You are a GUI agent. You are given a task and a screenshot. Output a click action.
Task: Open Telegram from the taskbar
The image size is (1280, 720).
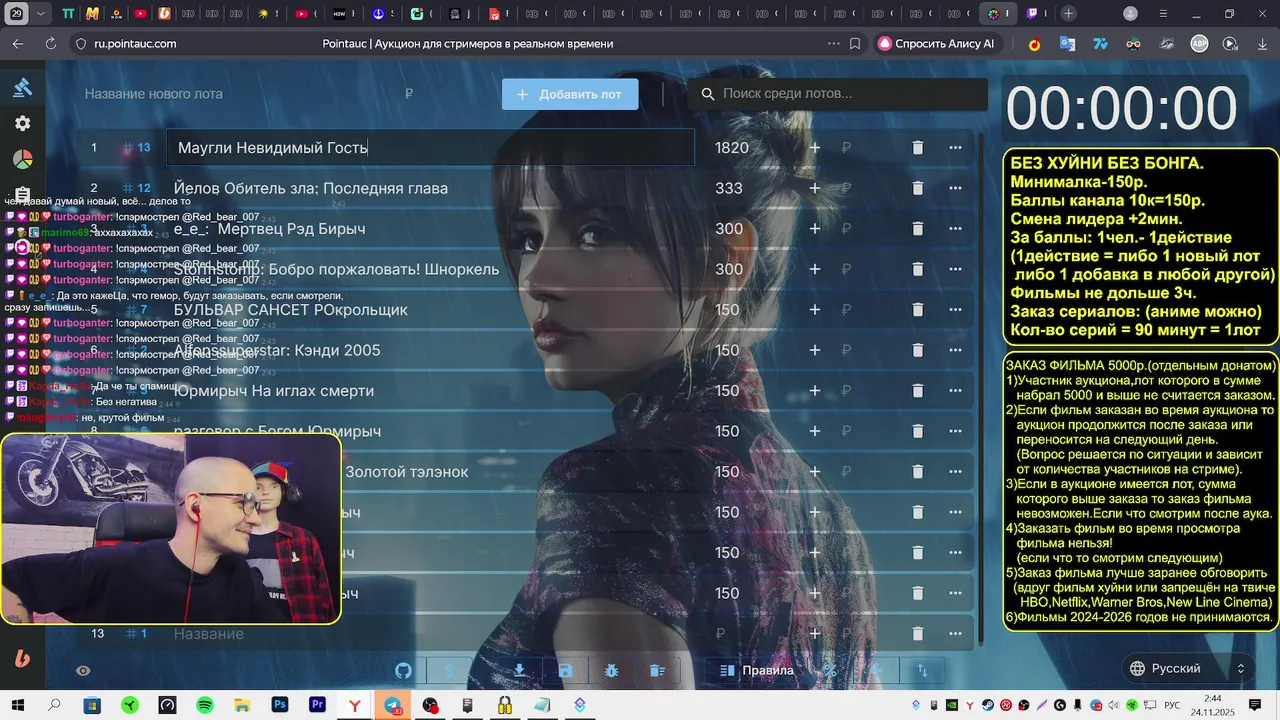pyautogui.click(x=393, y=705)
